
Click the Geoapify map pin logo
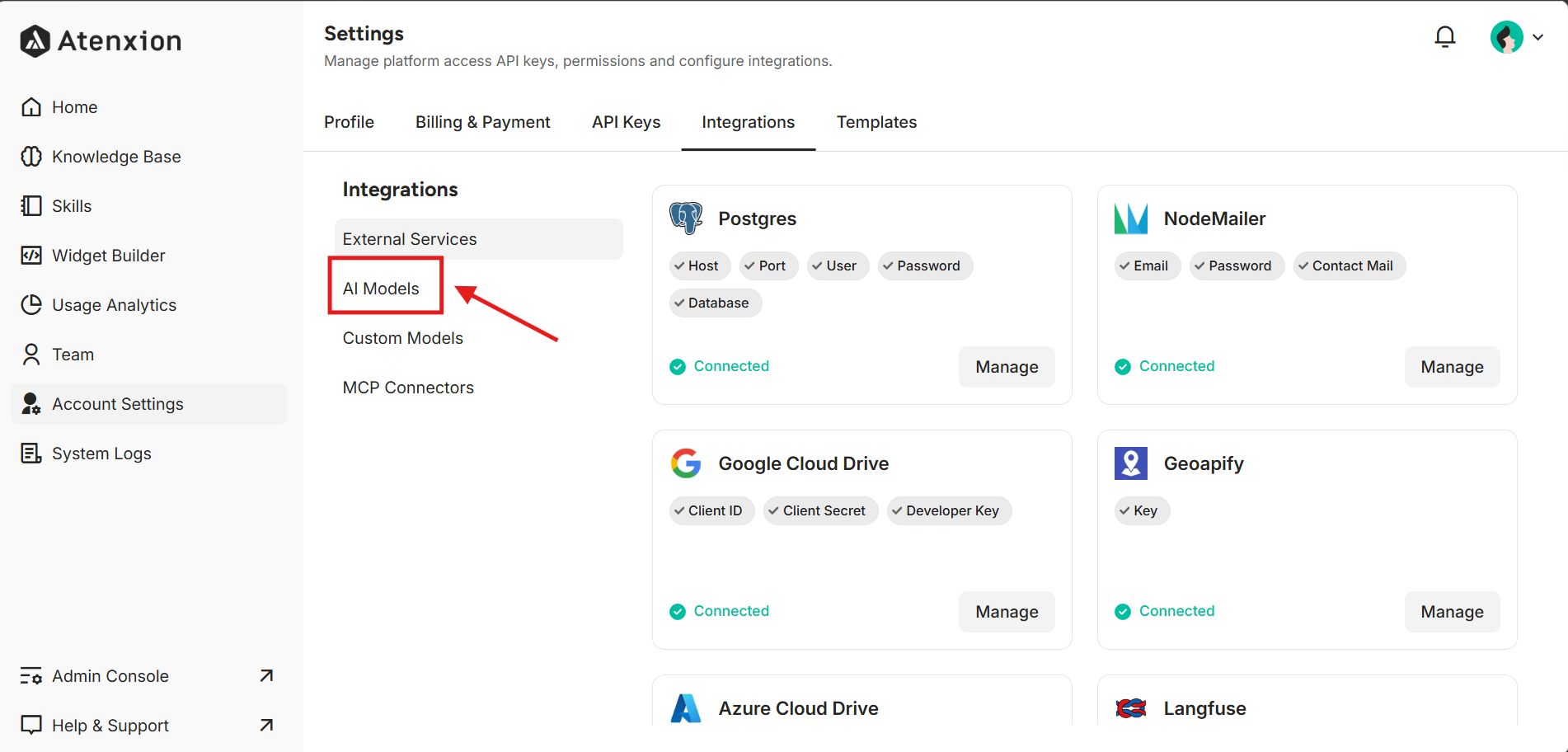click(x=1131, y=463)
